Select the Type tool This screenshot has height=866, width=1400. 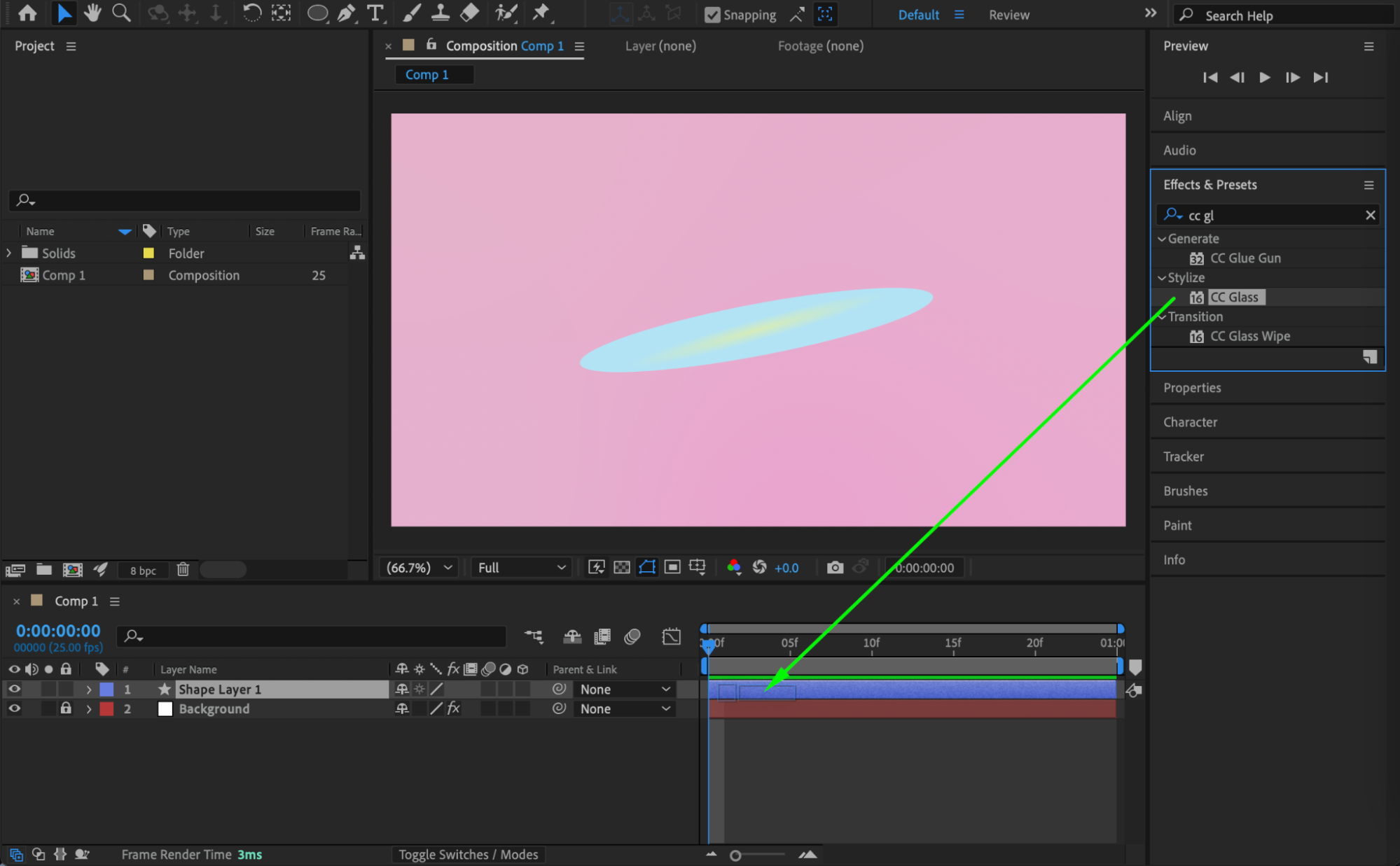(x=375, y=13)
